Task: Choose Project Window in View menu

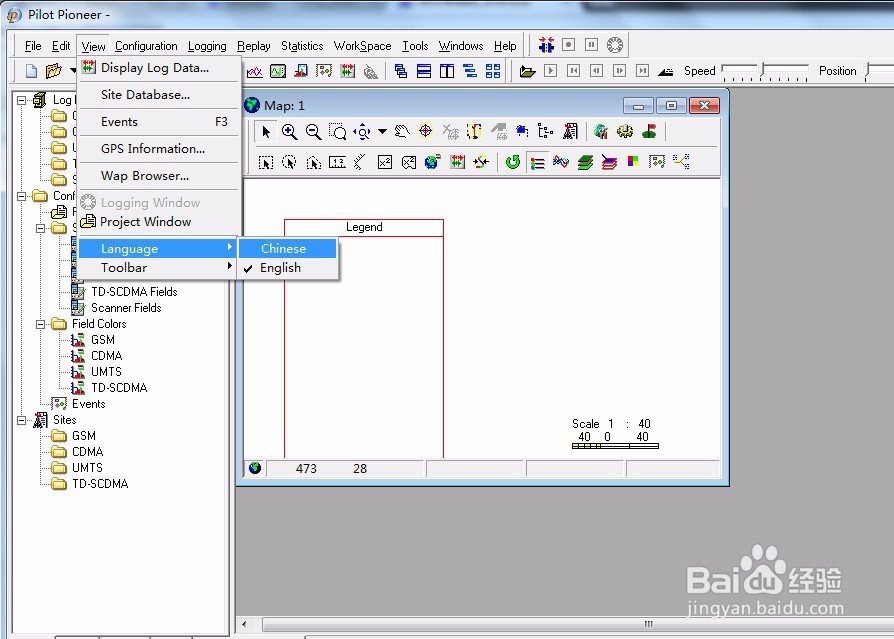Action: [x=159, y=222]
